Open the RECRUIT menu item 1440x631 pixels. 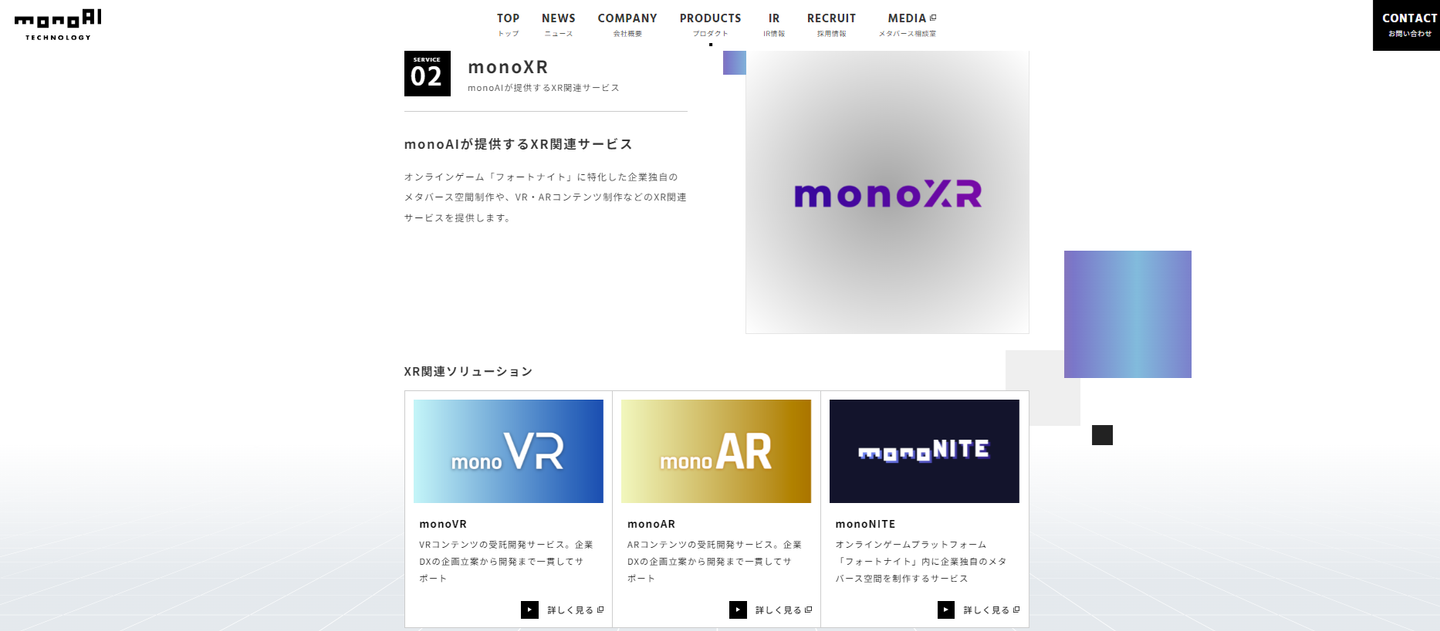coord(831,25)
